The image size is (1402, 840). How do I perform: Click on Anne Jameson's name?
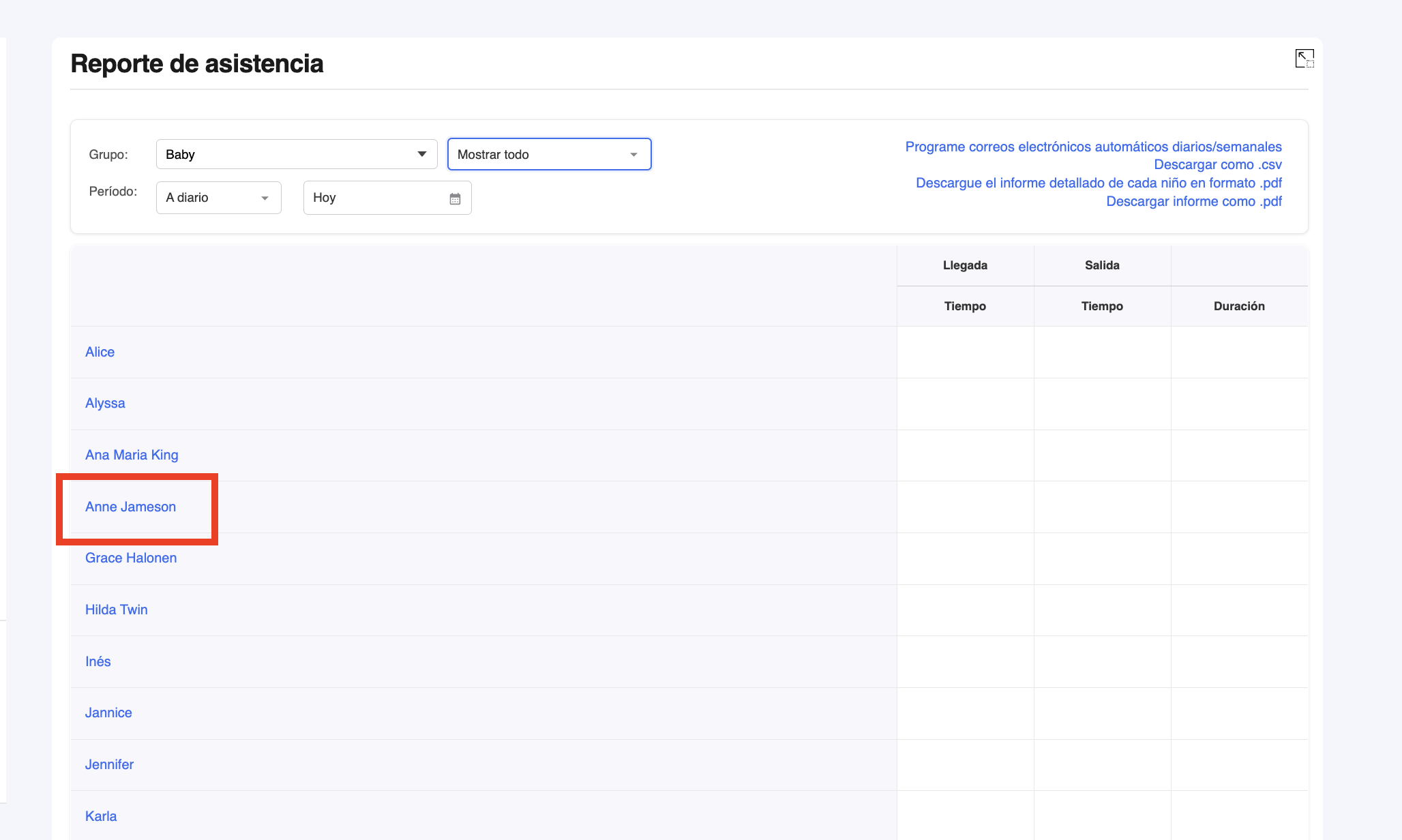130,507
